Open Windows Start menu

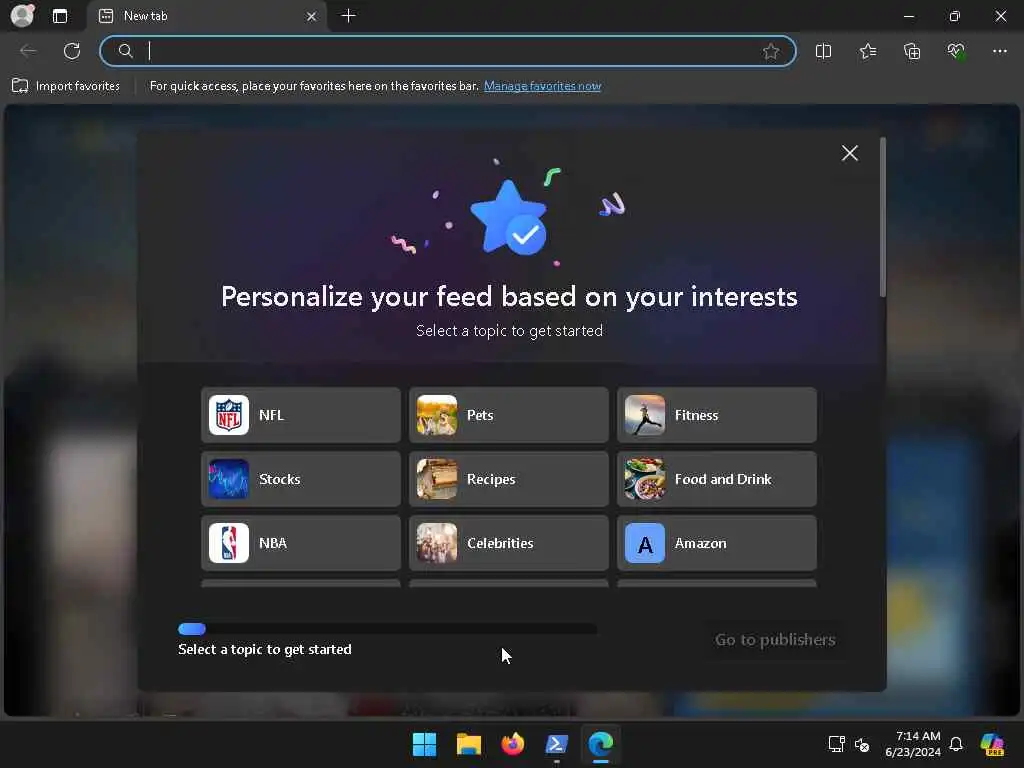[x=424, y=744]
